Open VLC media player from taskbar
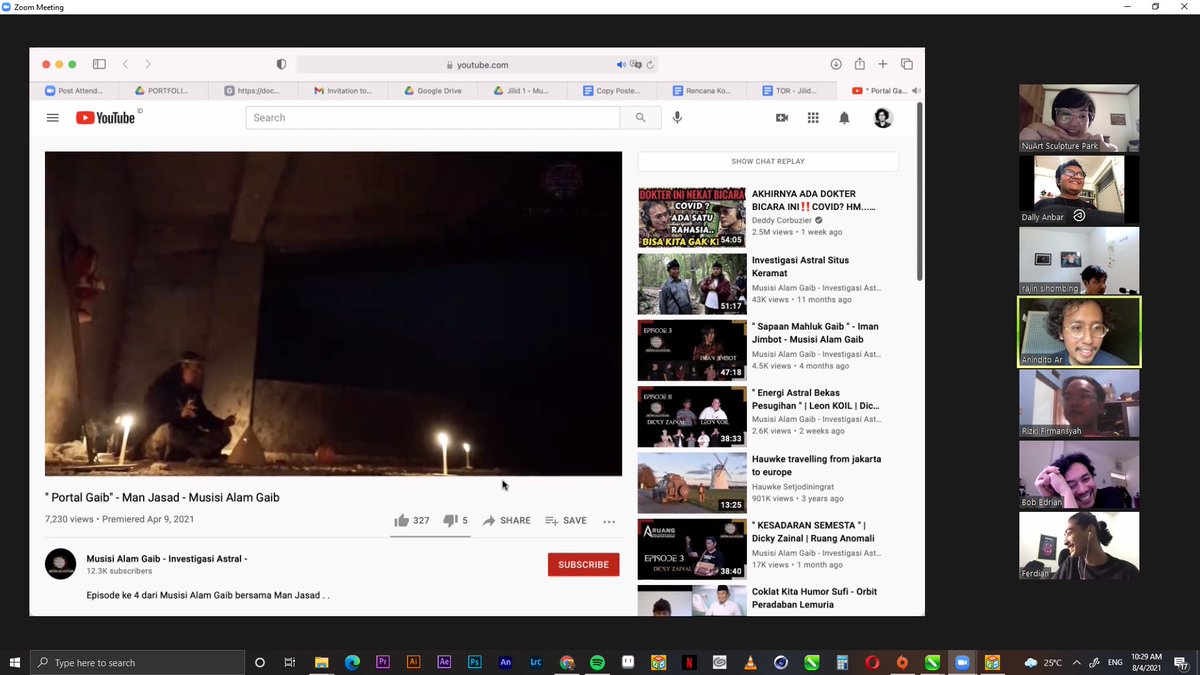This screenshot has height=675, width=1200. [750, 662]
